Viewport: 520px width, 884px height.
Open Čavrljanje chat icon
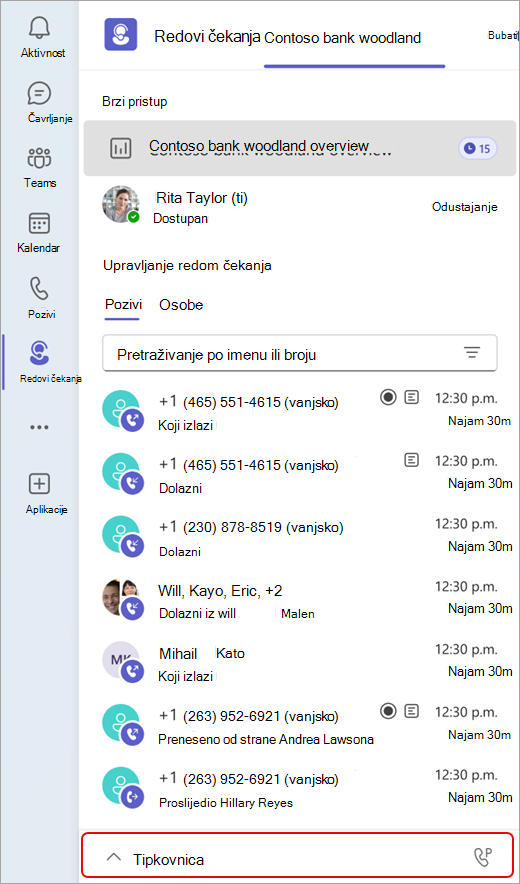coord(39,94)
